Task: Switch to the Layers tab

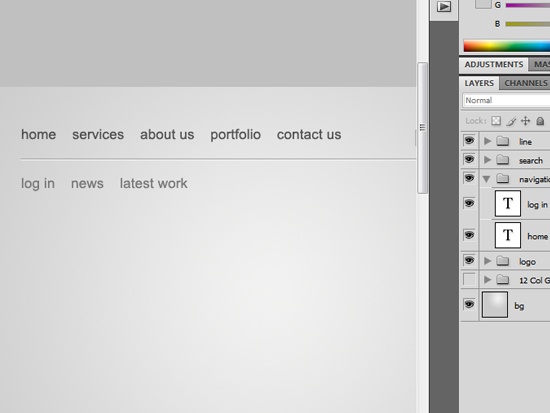Action: coord(479,83)
